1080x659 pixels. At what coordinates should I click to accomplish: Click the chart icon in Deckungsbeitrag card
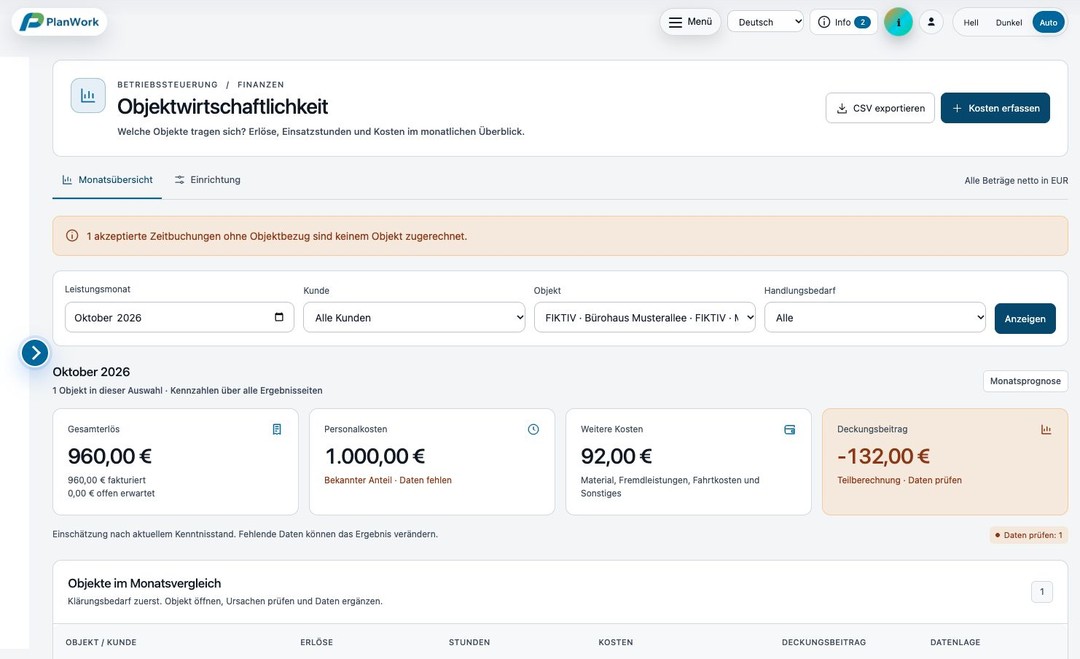tap(1046, 429)
